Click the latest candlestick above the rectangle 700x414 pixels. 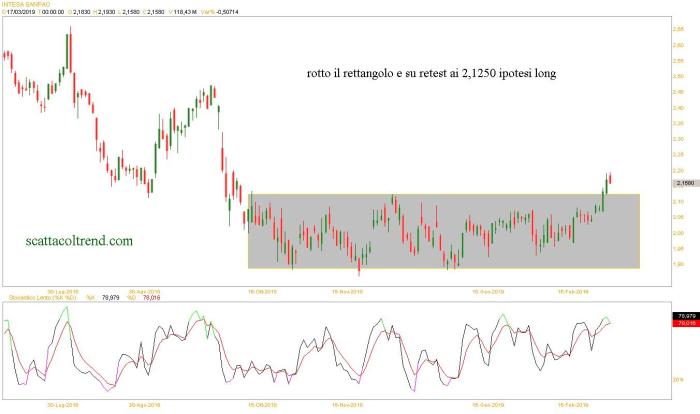point(611,178)
